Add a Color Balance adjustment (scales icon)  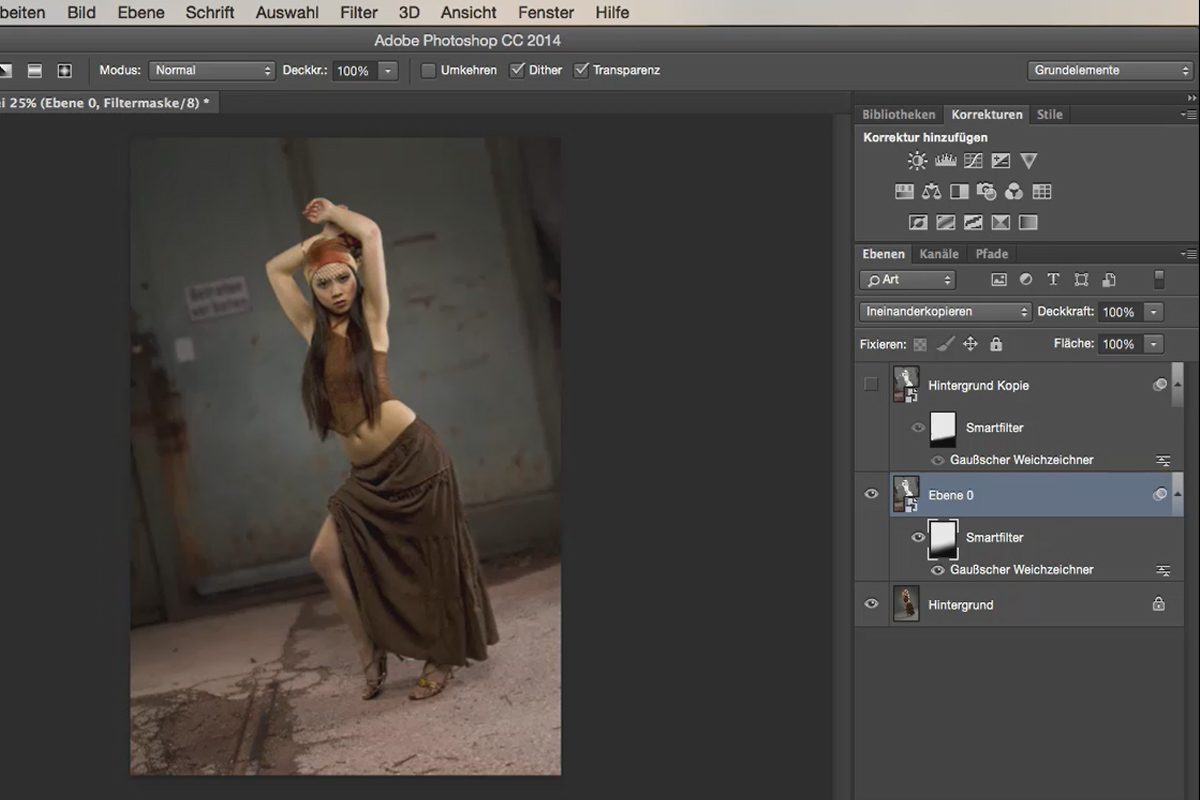(x=932, y=192)
